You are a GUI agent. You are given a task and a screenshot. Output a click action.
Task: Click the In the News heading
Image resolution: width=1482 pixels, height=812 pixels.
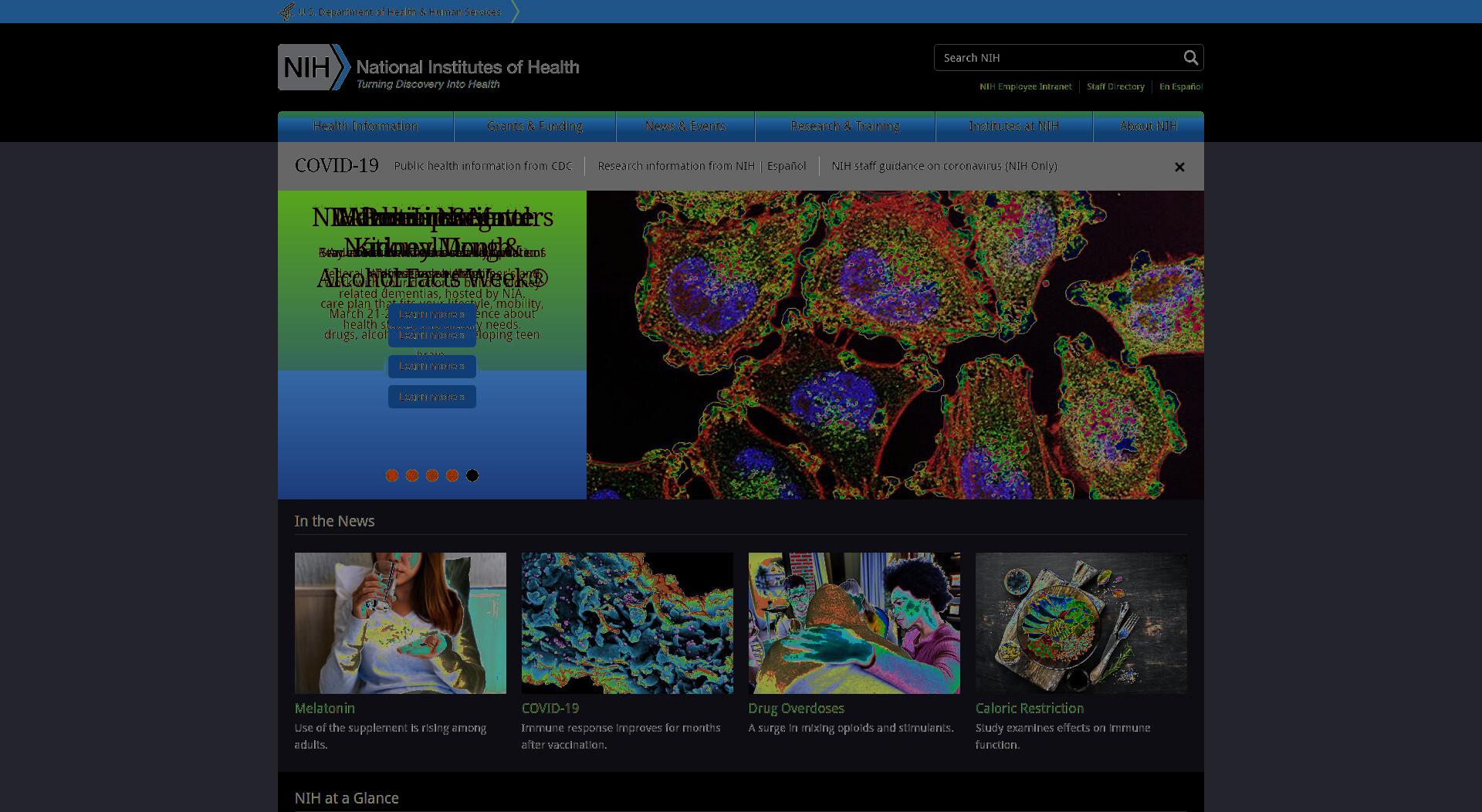[x=334, y=521]
